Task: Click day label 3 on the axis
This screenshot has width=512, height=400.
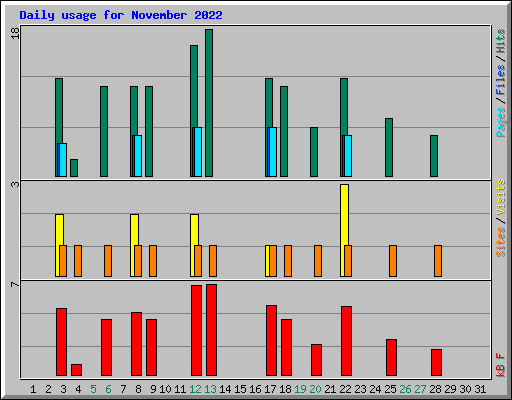Action: click(63, 389)
